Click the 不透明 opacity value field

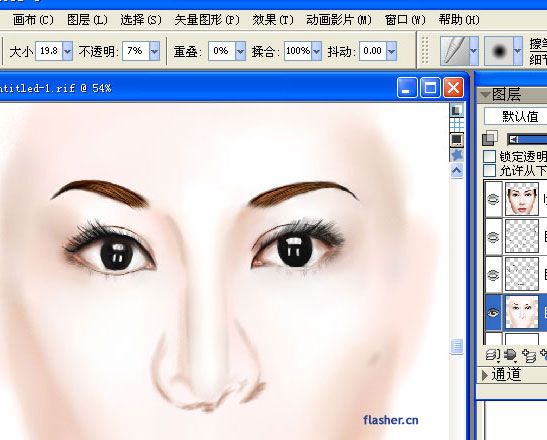click(x=136, y=51)
